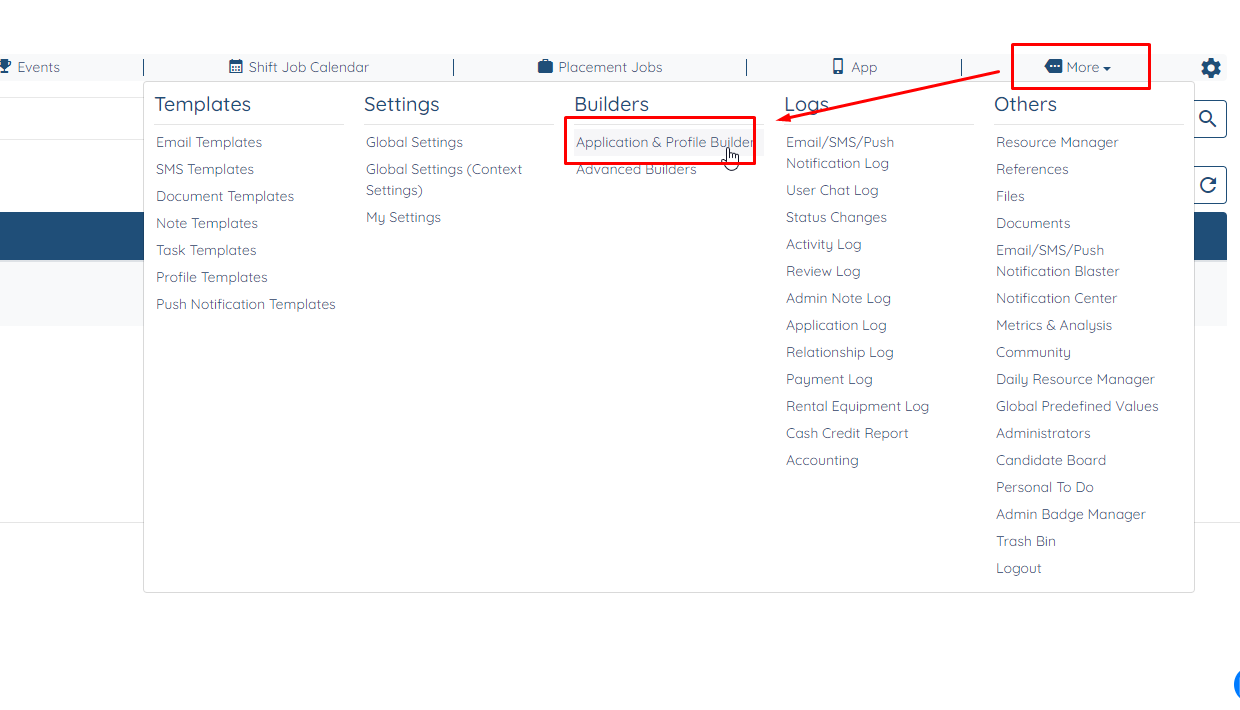Switch to the Shift Job Calendar tab
This screenshot has height=710, width=1240.
(300, 66)
